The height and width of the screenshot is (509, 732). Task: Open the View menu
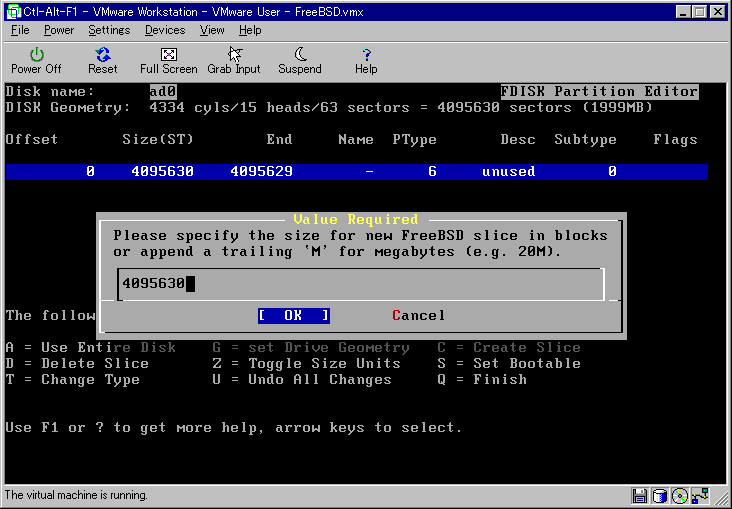212,30
